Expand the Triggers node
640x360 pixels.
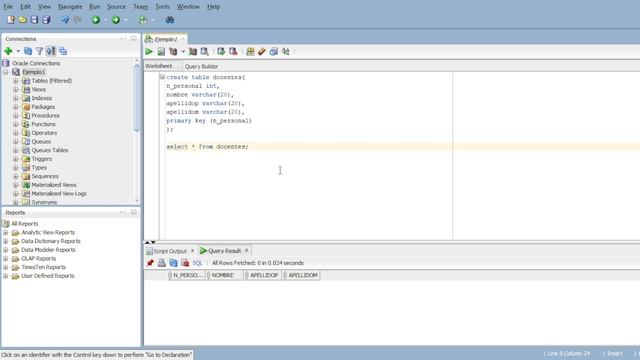pyautogui.click(x=16, y=159)
